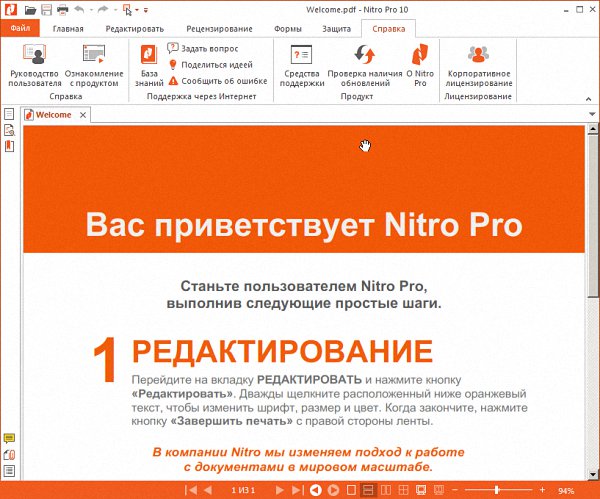
Task: Click the Nitro Pro application logo icon
Action: point(11,10)
